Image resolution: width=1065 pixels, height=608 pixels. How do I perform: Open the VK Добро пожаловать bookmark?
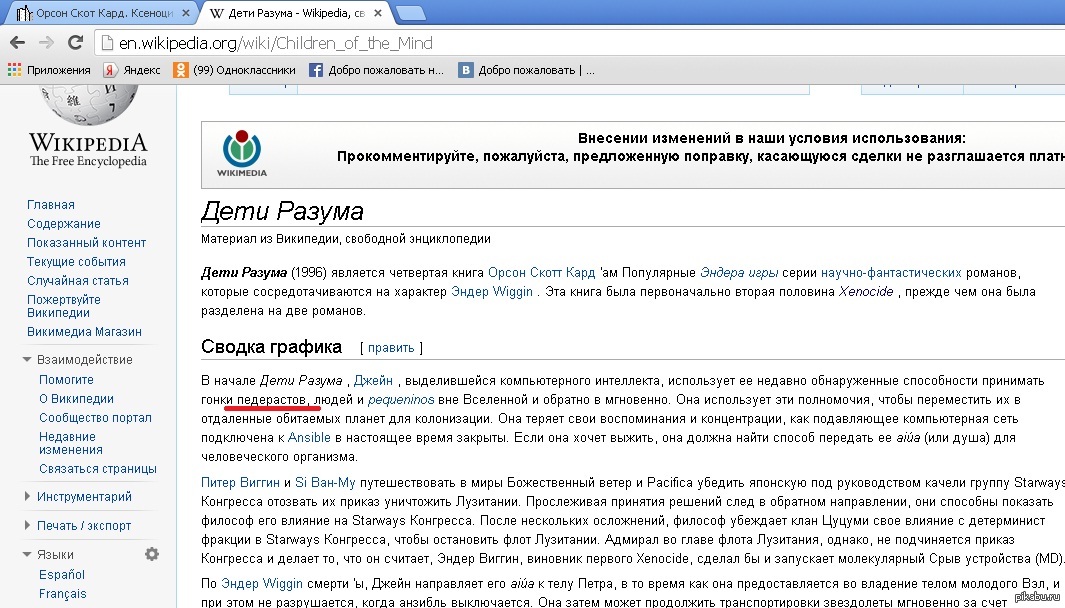pos(526,69)
